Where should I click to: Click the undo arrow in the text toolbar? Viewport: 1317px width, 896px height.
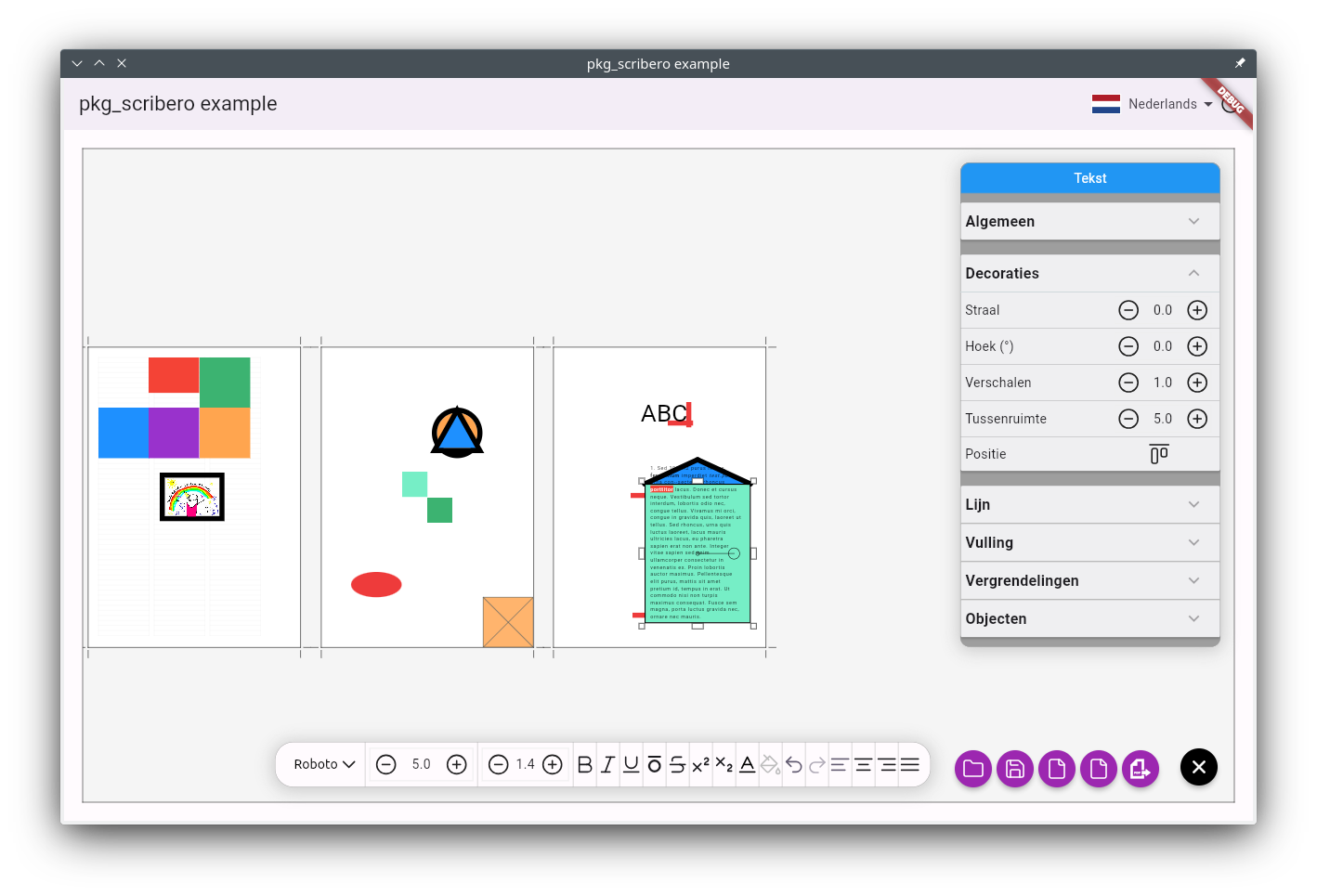(x=794, y=764)
